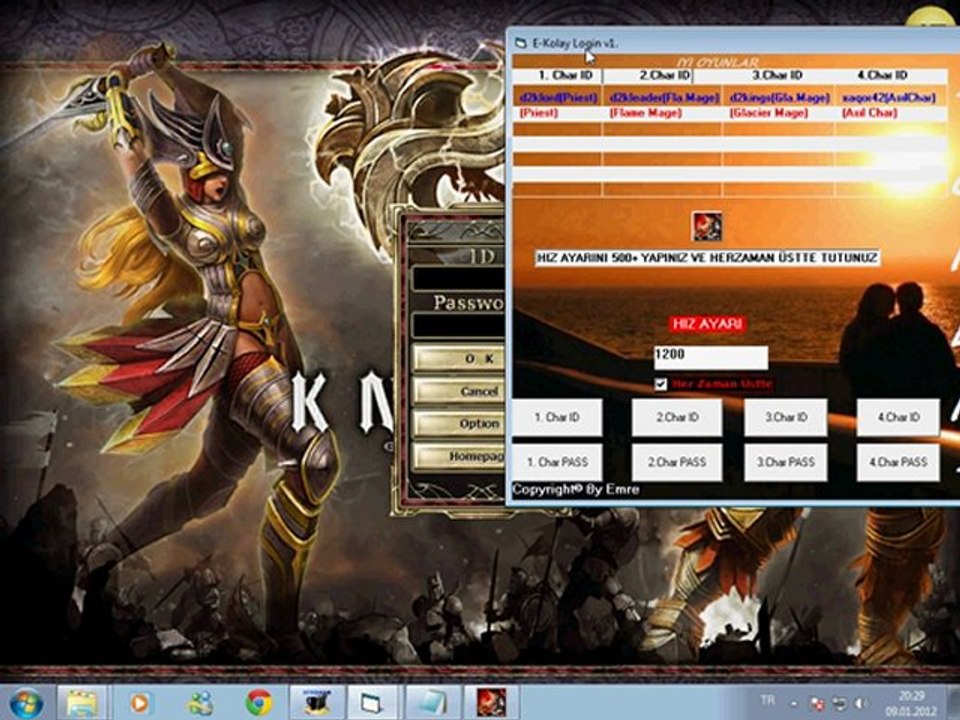The image size is (960, 720).
Task: Click the E-Kolay Login v1 title bar
Action: [x=735, y=43]
